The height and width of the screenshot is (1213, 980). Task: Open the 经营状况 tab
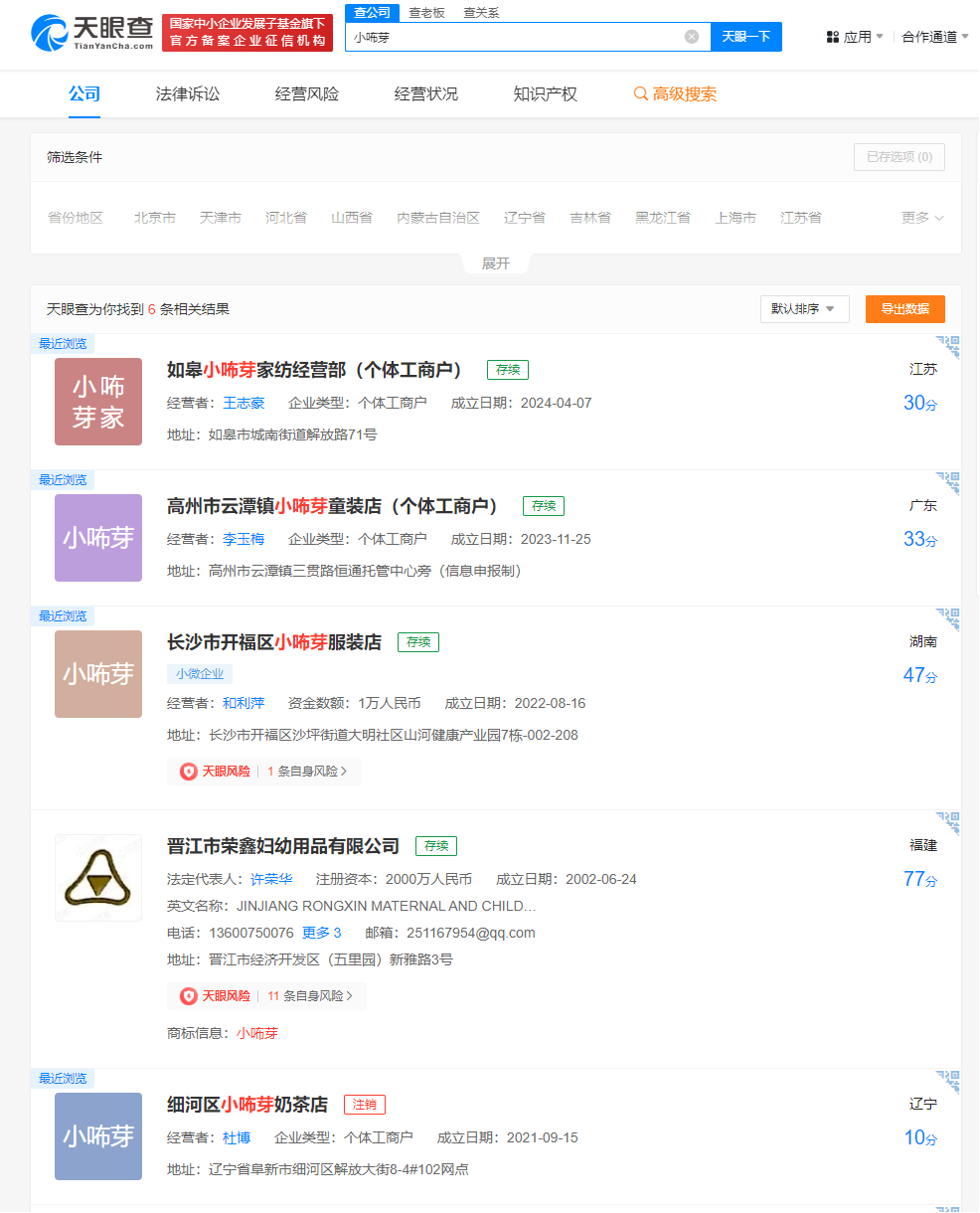coord(426,94)
